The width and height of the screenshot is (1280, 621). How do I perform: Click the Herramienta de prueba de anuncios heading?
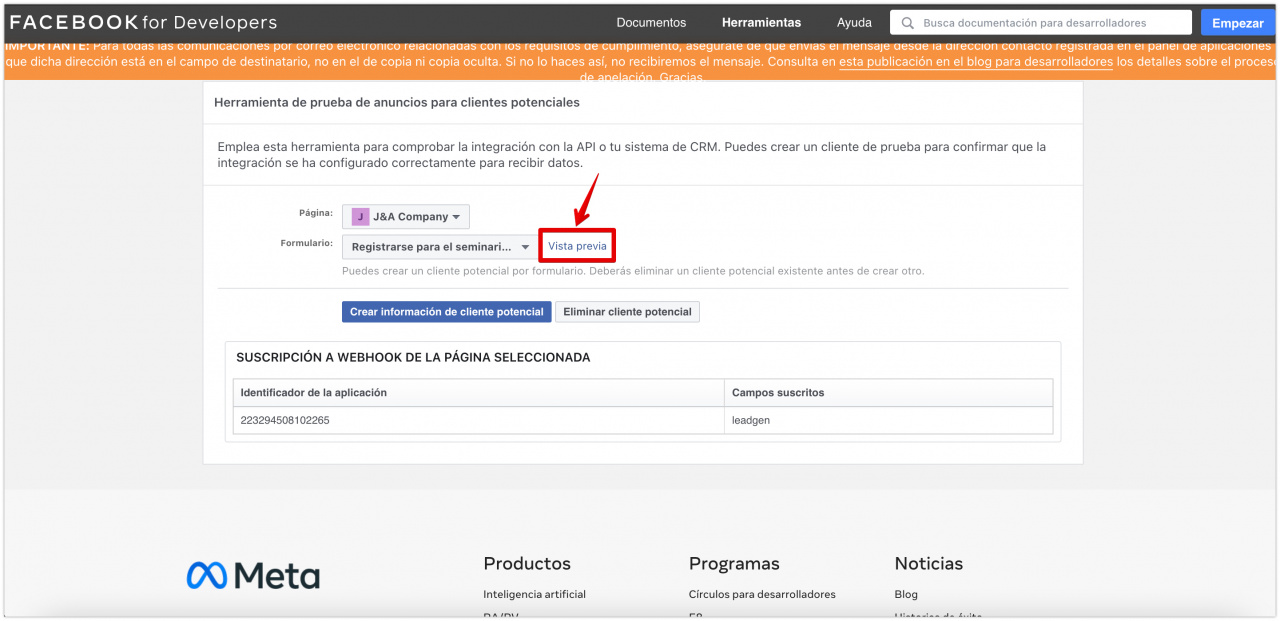tap(397, 102)
